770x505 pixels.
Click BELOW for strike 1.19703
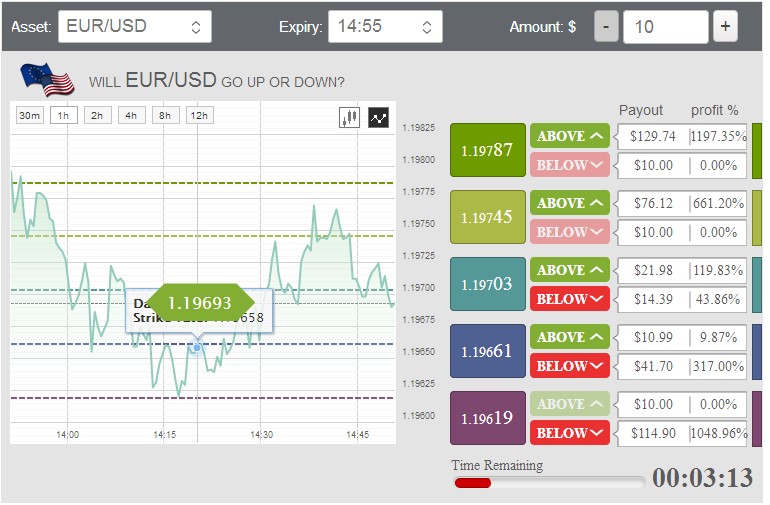(570, 299)
